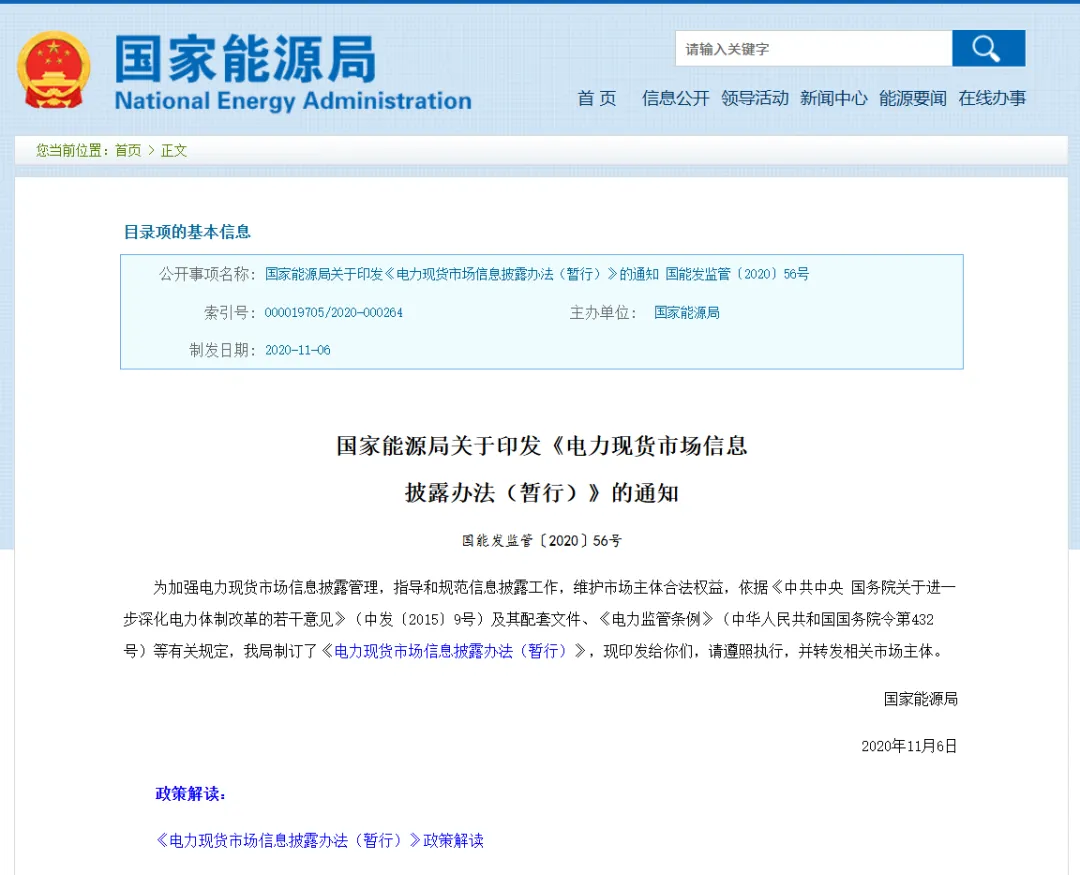Click the 首页 breadcrumb link
The height and width of the screenshot is (875, 1080).
coord(129,150)
